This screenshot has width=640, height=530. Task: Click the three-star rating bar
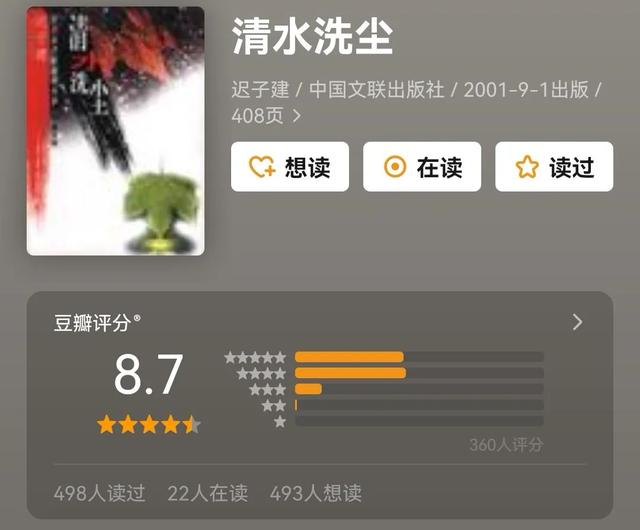[x=419, y=389]
